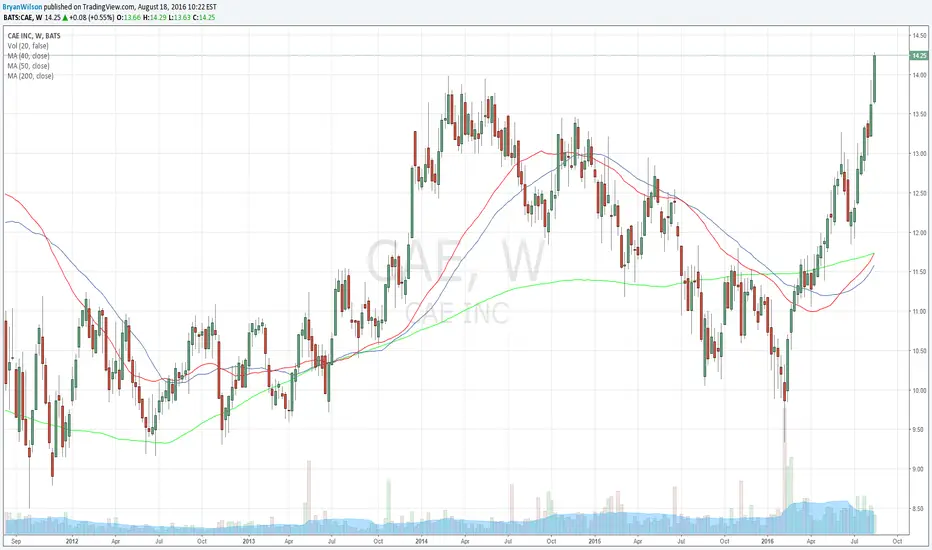Viewport: 932px width, 550px height.
Task: Click the 2014 label on time axis
Action: pyautogui.click(x=421, y=541)
